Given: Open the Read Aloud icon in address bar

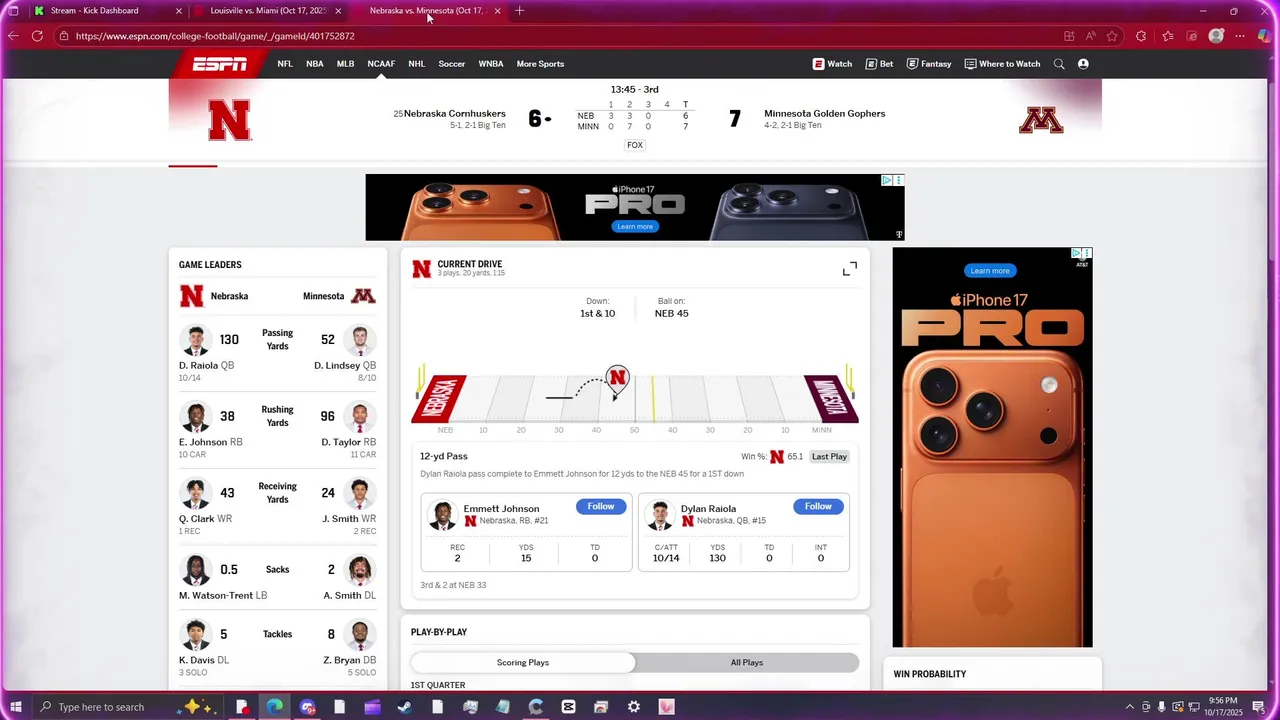Looking at the screenshot, I should tap(1090, 36).
